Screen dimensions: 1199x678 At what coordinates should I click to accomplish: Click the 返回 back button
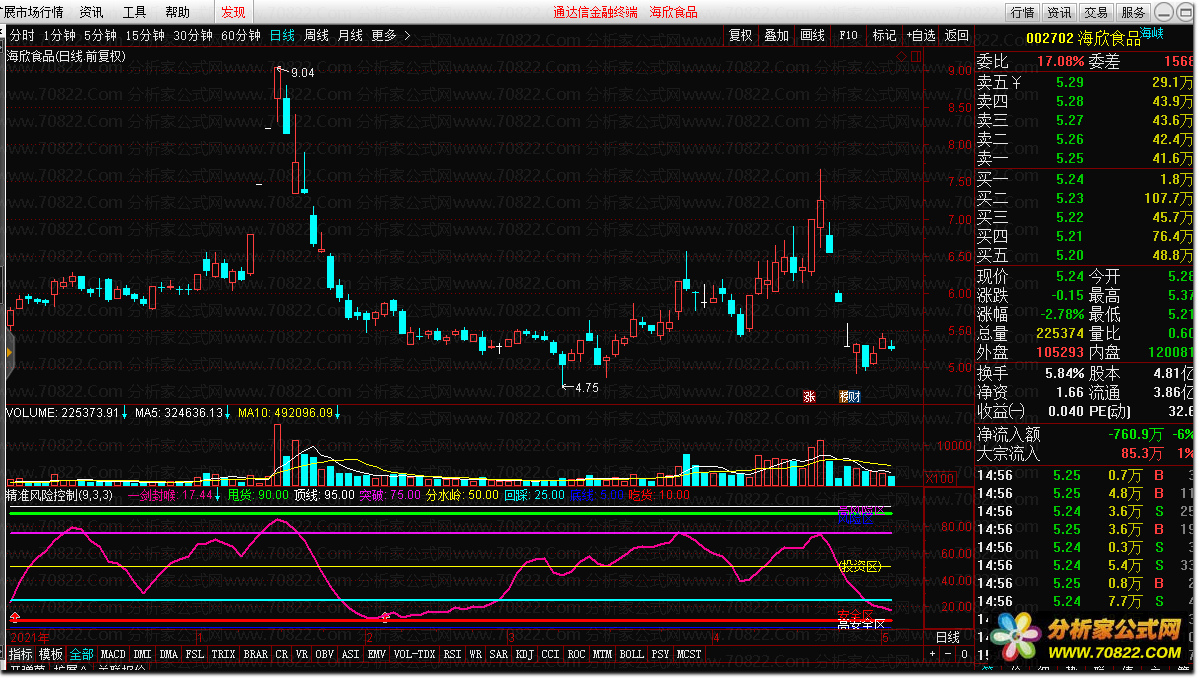(957, 35)
